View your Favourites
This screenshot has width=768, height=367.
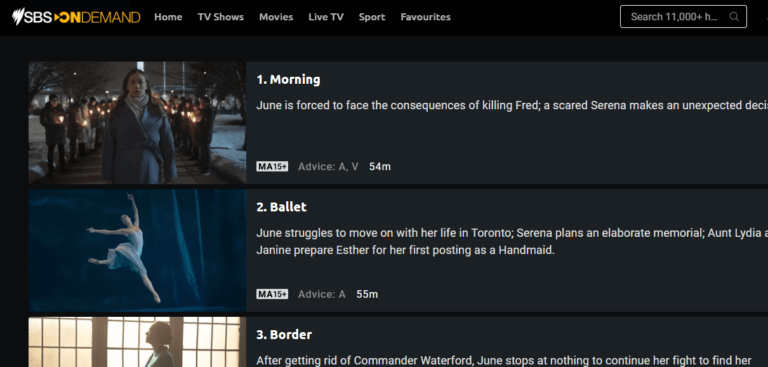[x=425, y=17]
